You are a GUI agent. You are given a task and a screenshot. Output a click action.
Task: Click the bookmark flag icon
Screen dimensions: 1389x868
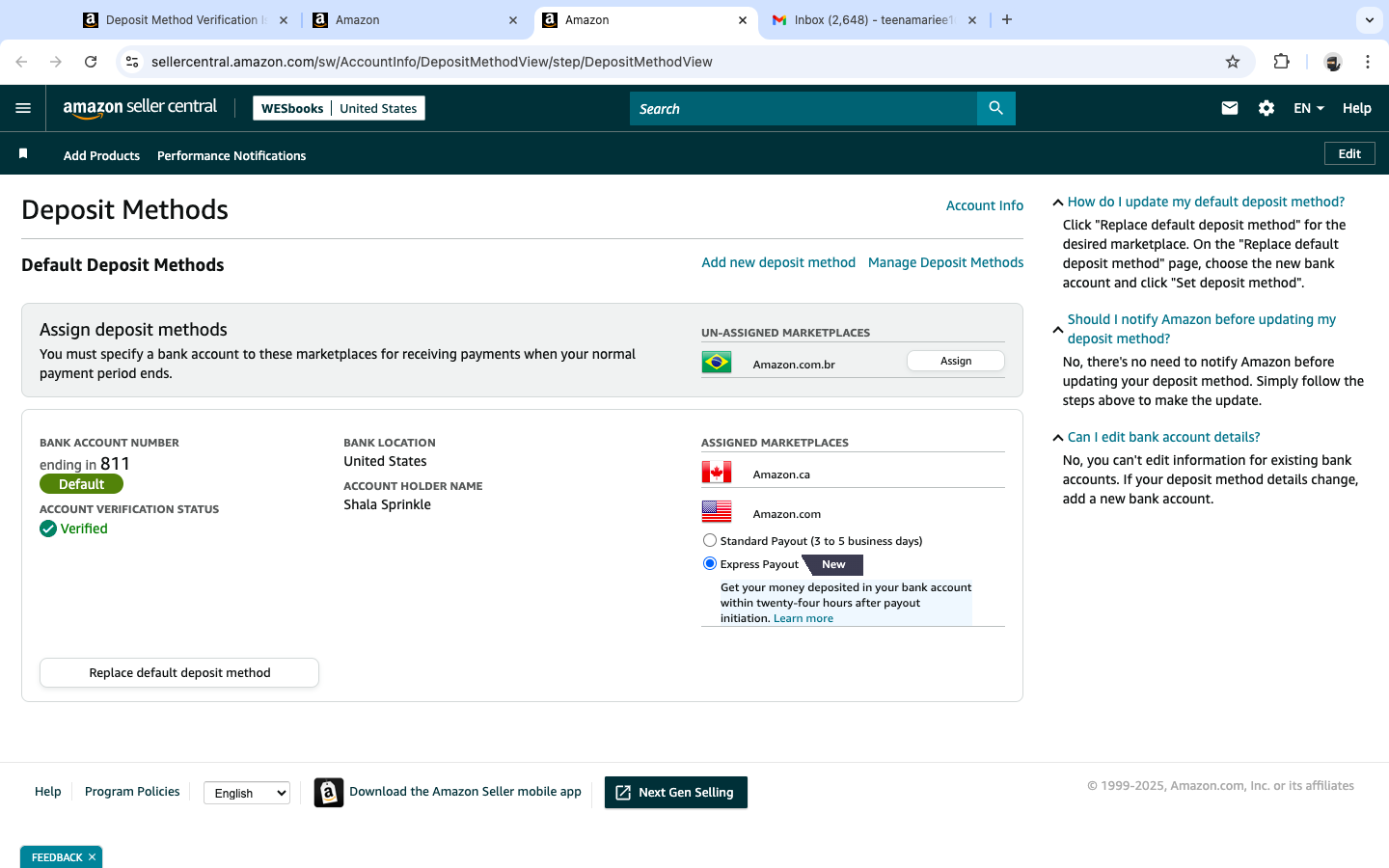click(23, 154)
